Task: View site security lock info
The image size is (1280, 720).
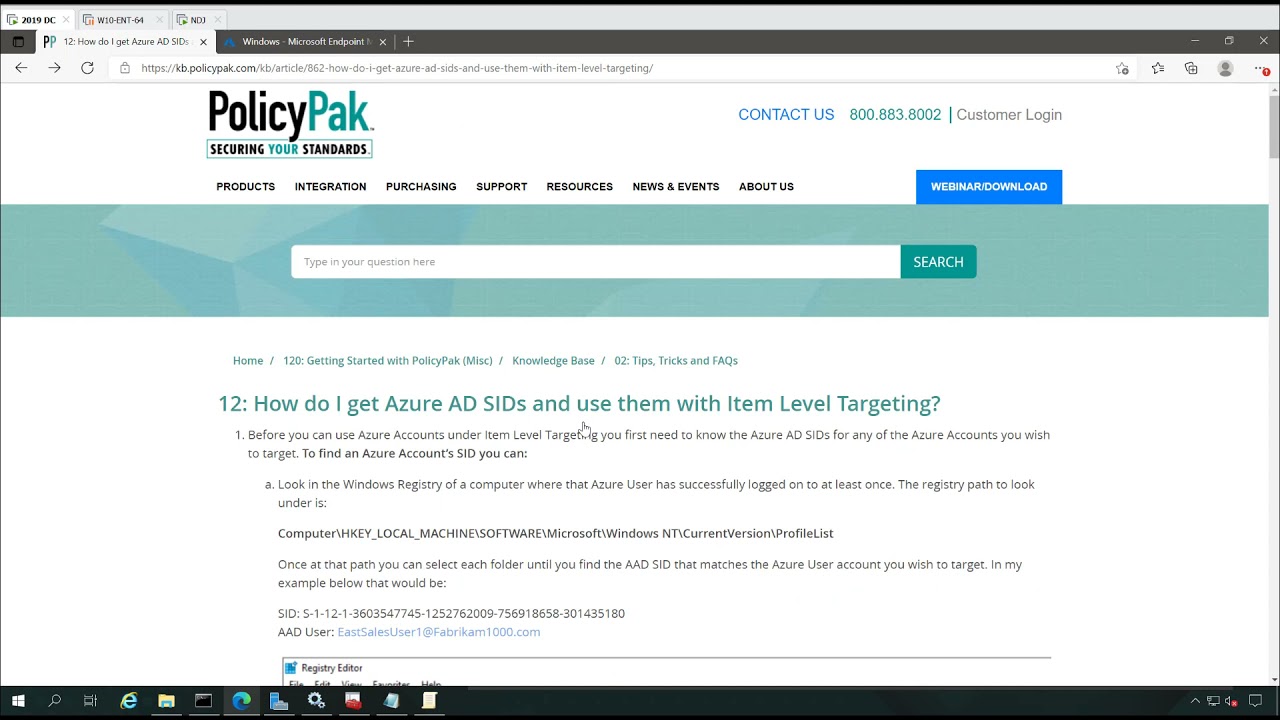Action: coord(125,68)
